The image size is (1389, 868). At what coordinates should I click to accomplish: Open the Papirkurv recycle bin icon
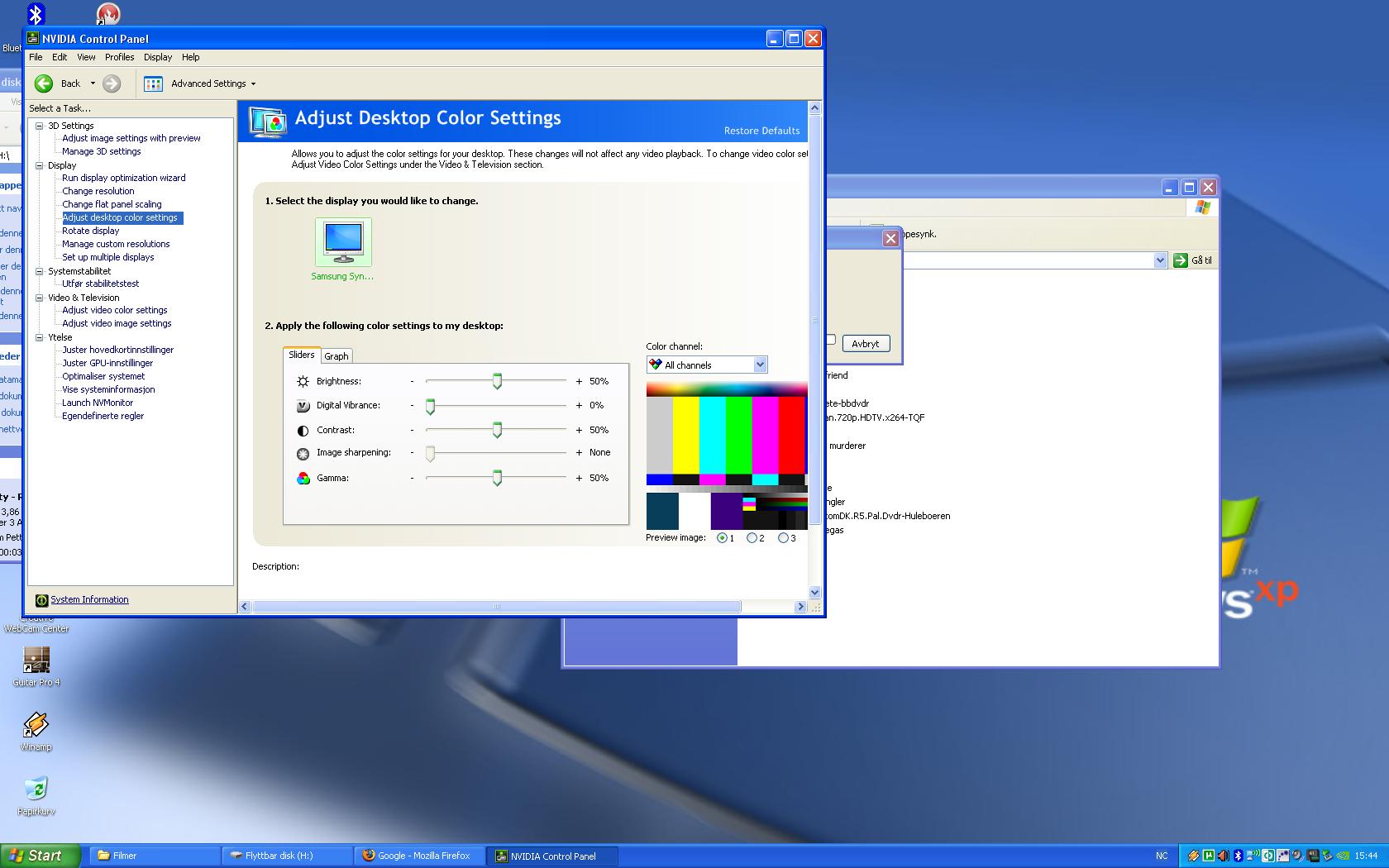(36, 789)
